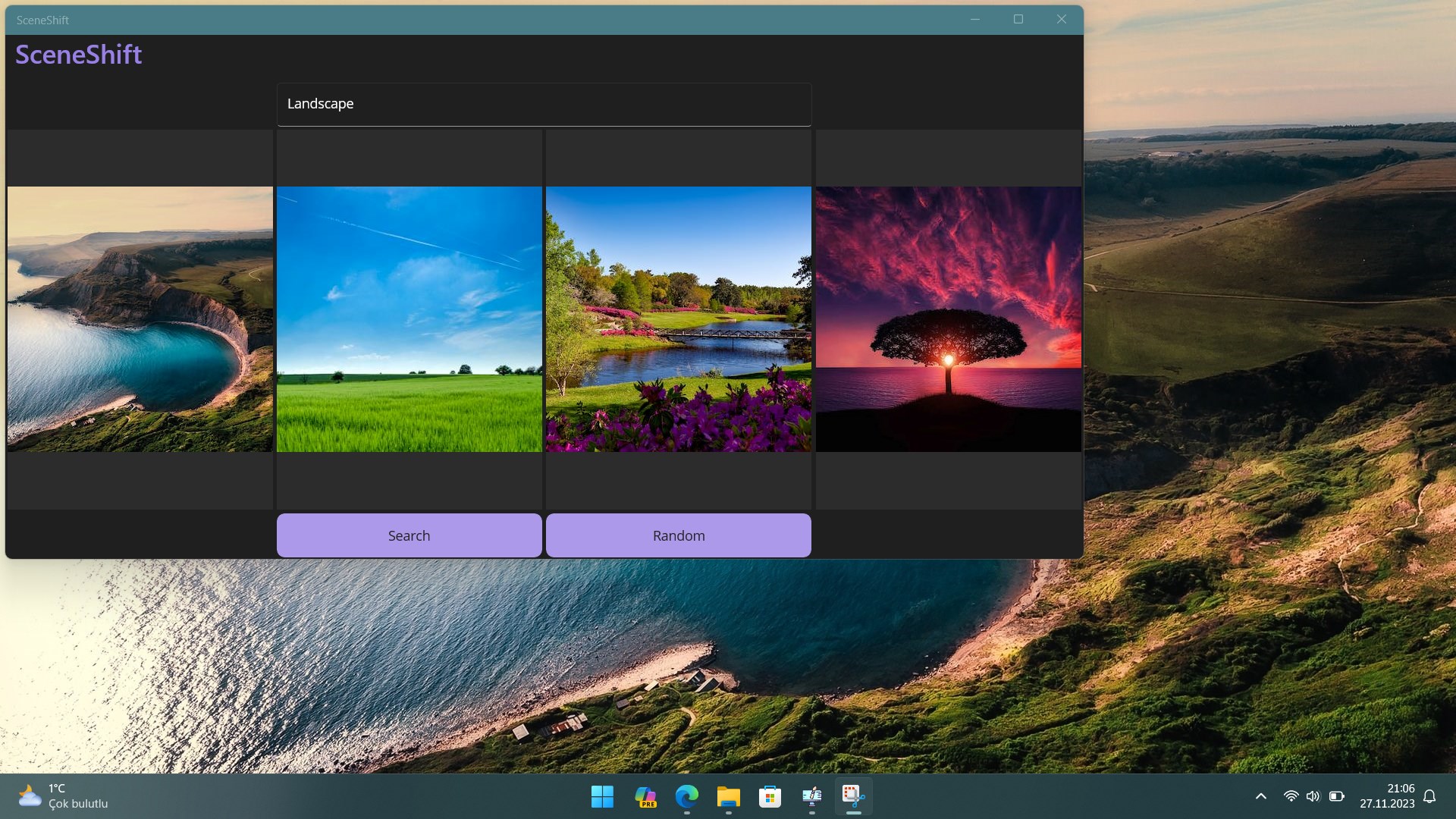Open the notification bell

(1429, 796)
